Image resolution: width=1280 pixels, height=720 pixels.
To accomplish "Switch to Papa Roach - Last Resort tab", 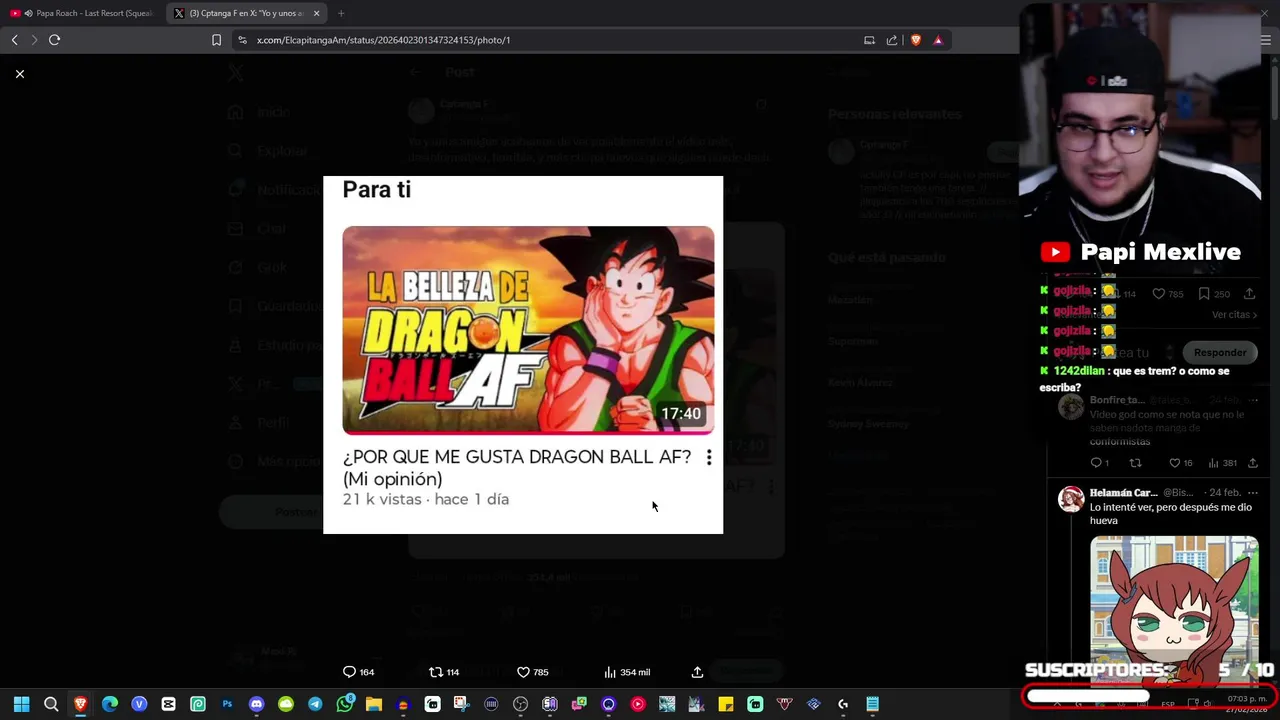I will point(84,13).
